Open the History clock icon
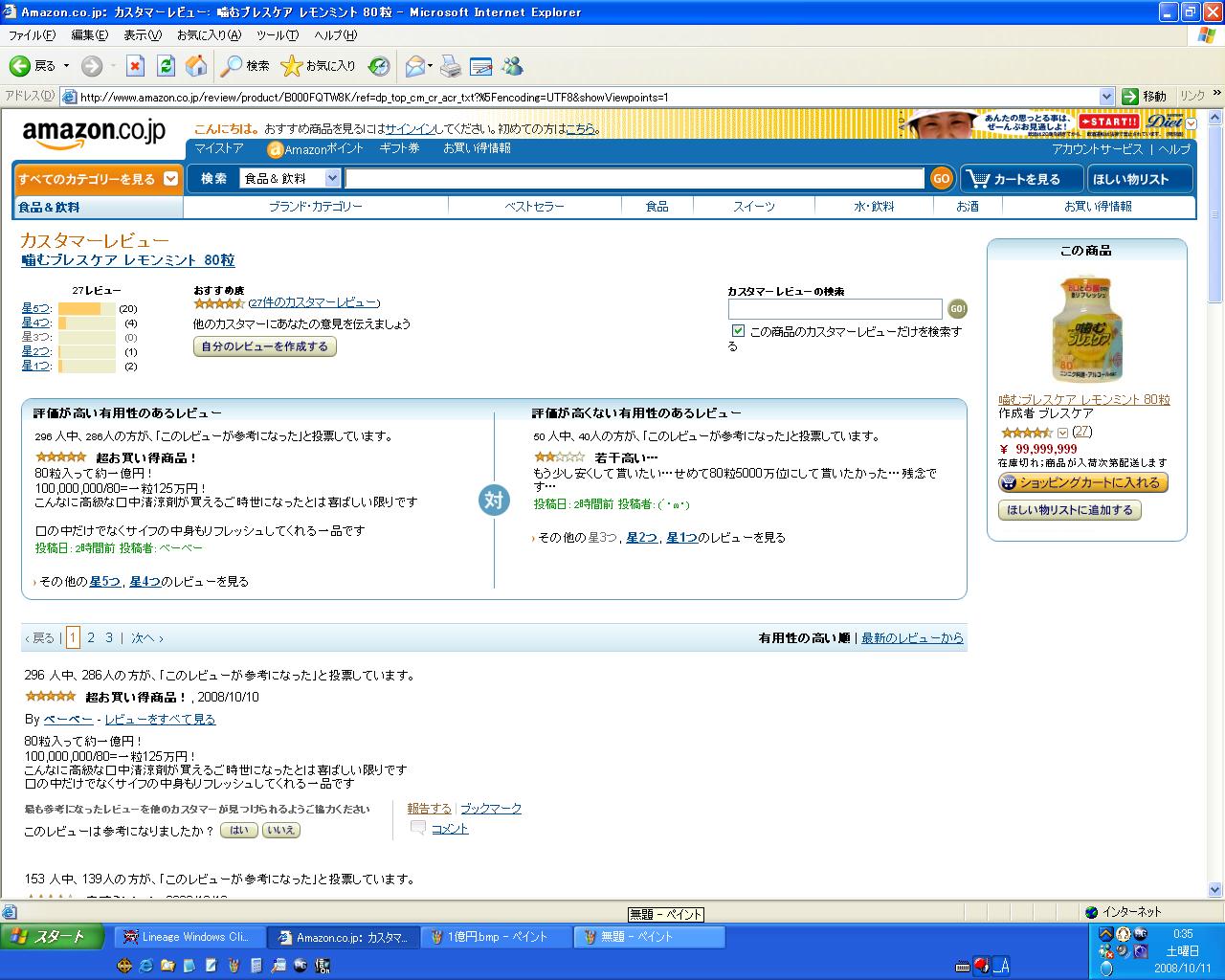The width and height of the screenshot is (1225, 980). coord(379,66)
